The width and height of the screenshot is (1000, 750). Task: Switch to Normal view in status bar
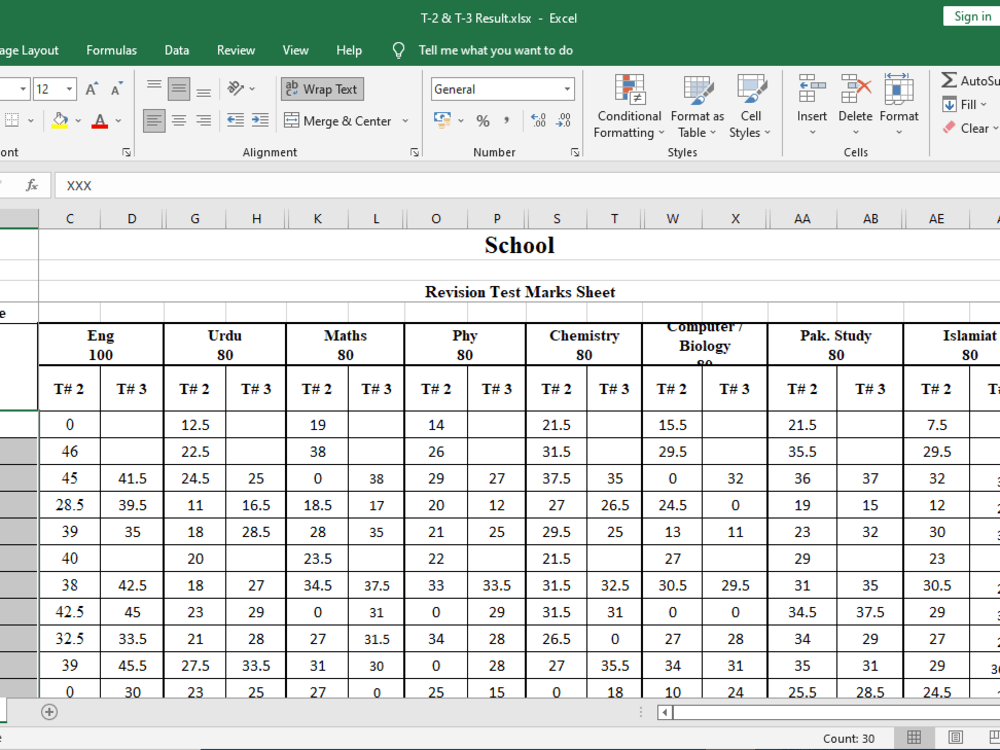pyautogui.click(x=913, y=738)
